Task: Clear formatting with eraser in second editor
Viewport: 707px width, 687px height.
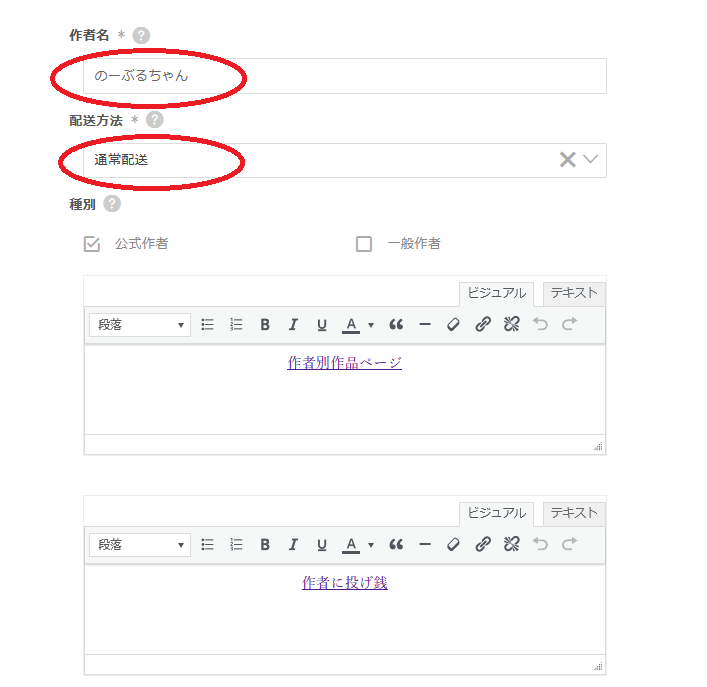Action: point(453,545)
